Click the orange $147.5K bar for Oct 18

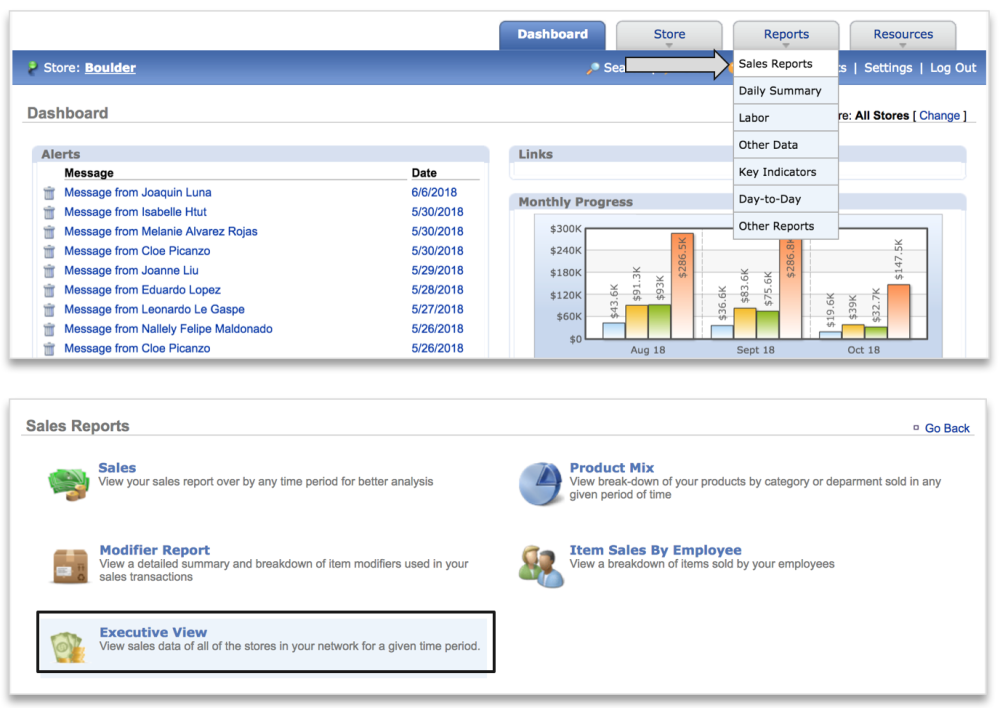899,311
